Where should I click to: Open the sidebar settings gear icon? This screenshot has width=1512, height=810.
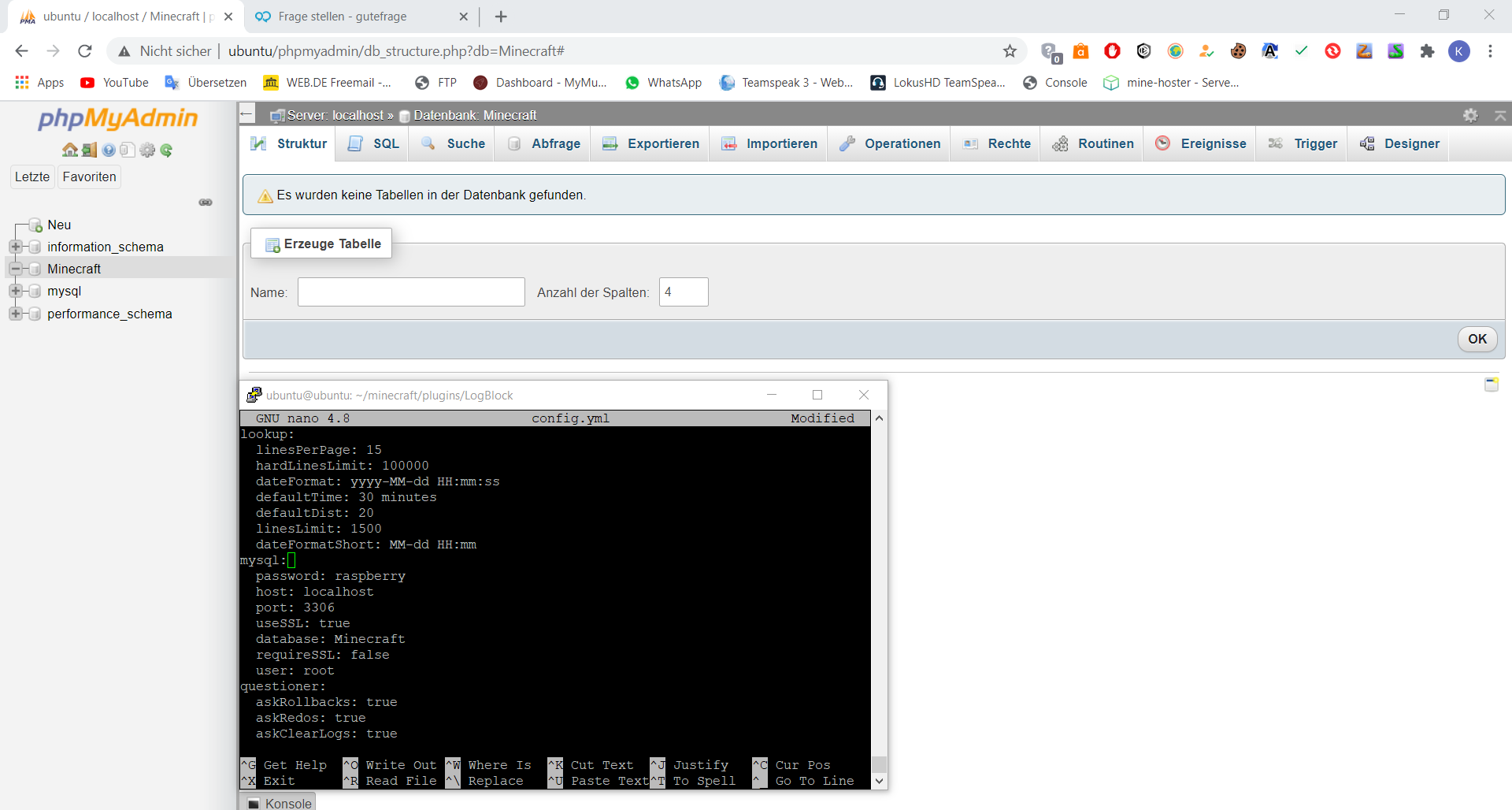point(147,150)
